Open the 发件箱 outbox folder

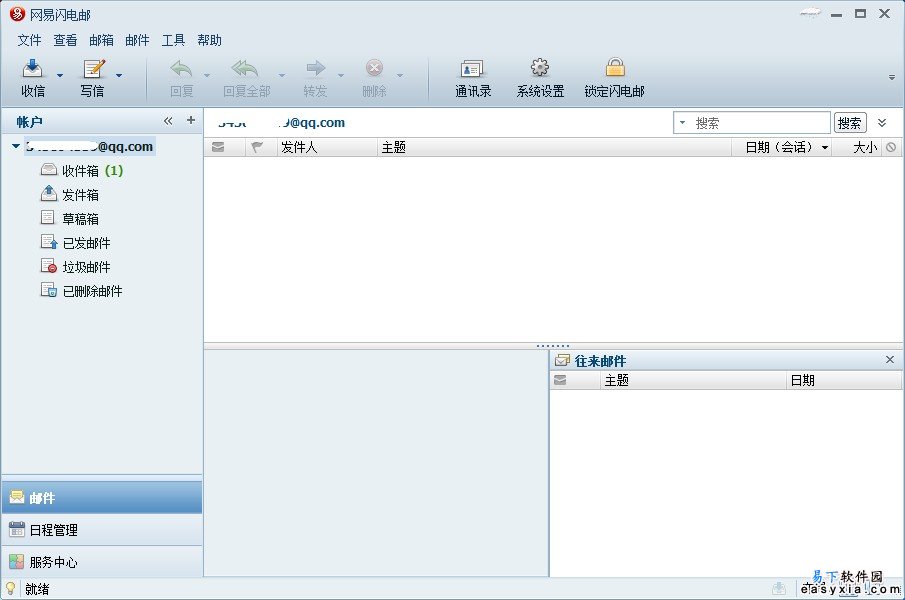tap(69, 195)
